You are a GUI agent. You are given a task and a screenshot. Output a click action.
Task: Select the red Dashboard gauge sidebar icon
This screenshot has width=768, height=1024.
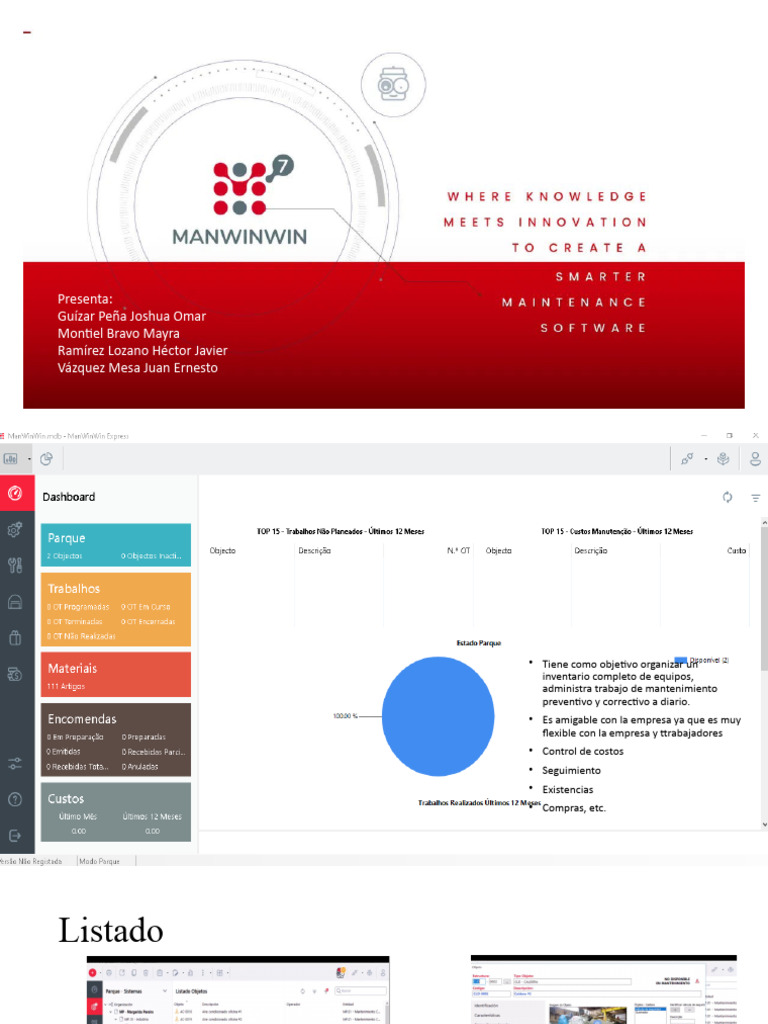(15, 492)
